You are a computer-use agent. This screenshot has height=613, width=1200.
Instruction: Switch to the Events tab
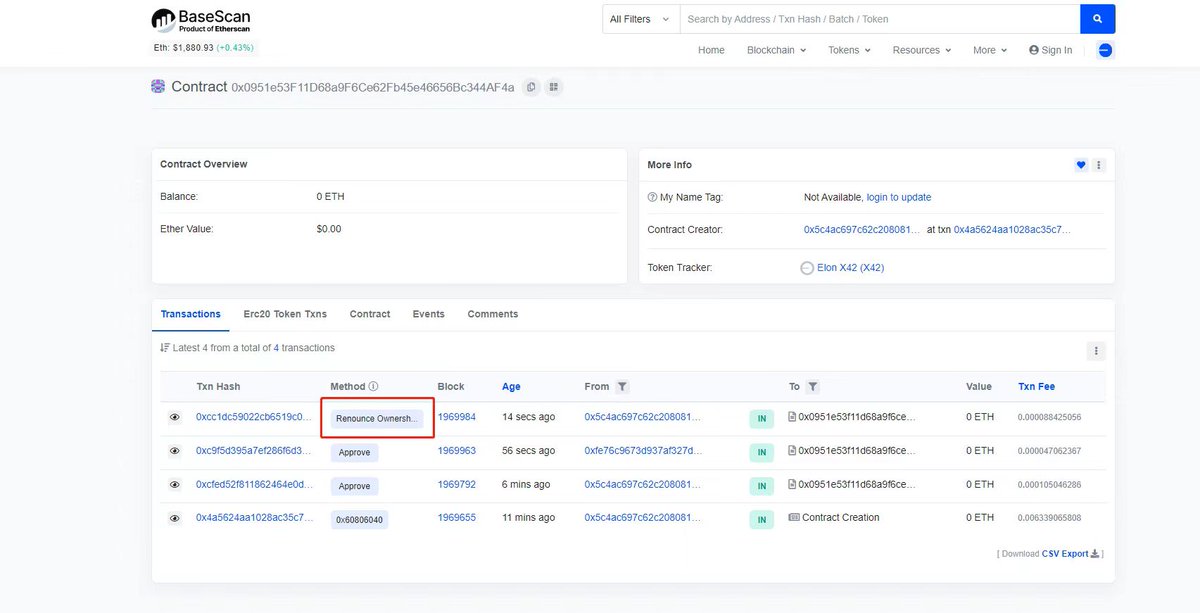428,314
